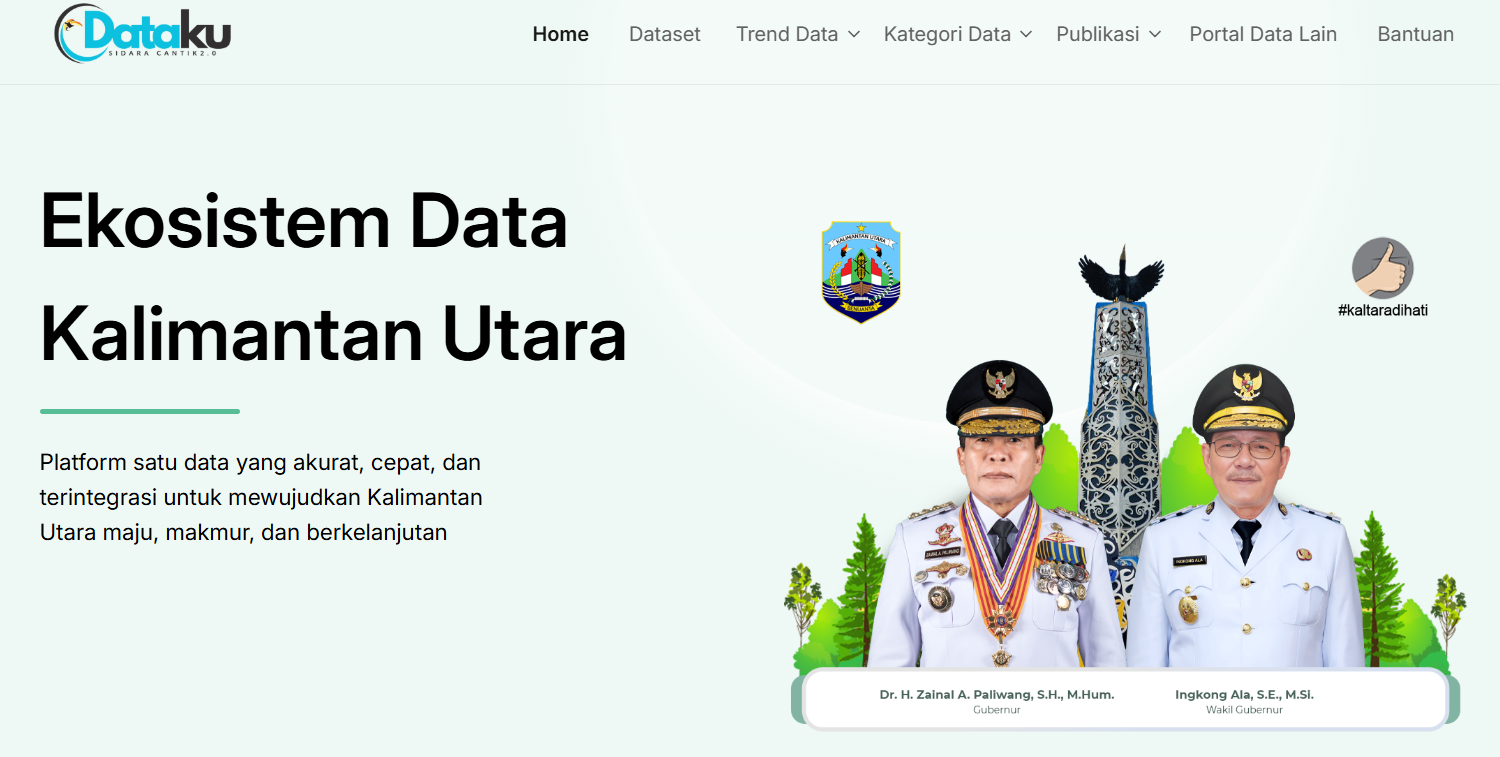
Task: Select the Trend Data menu label
Action: [x=786, y=34]
